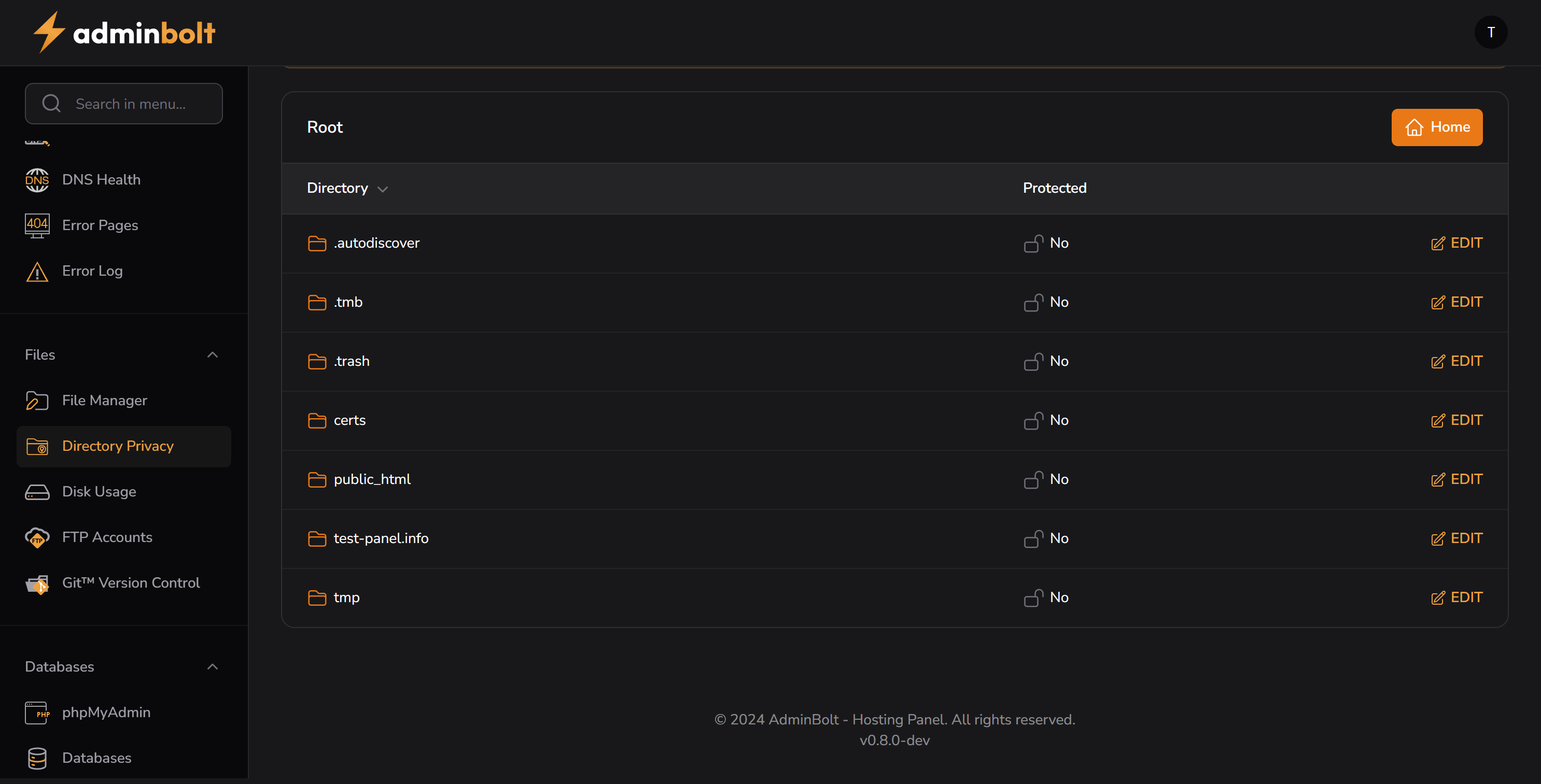This screenshot has height=784, width=1541.
Task: Click the T user avatar circle
Action: pyautogui.click(x=1491, y=32)
